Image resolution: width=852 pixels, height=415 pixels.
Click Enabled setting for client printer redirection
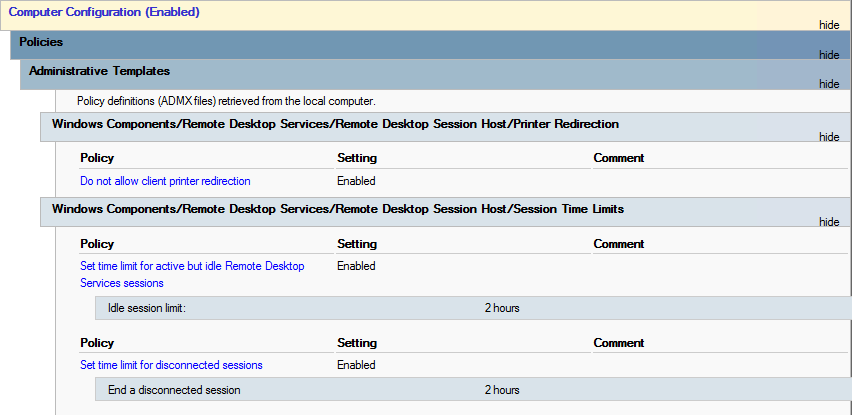[x=356, y=181]
